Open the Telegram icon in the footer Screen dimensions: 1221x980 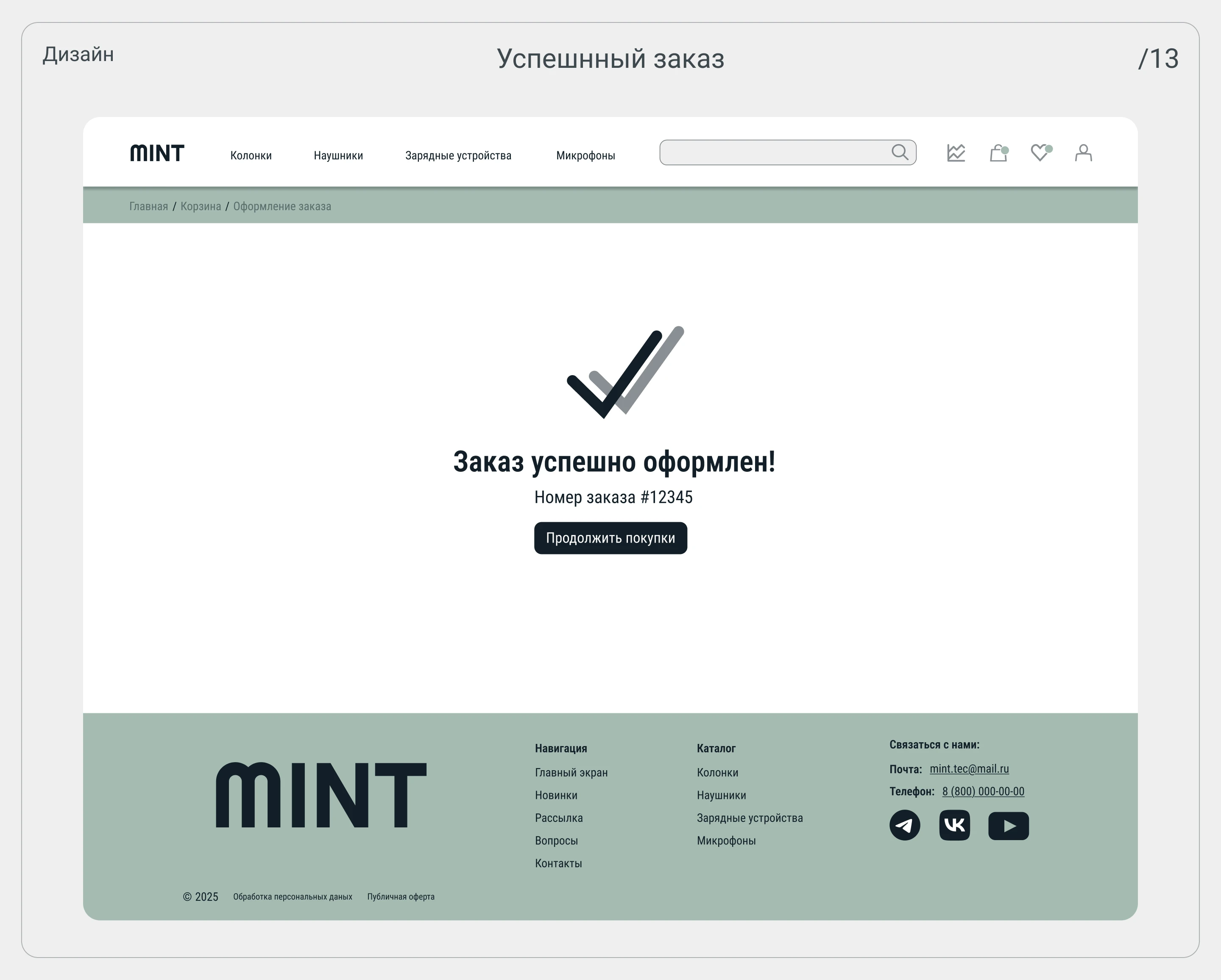[905, 826]
